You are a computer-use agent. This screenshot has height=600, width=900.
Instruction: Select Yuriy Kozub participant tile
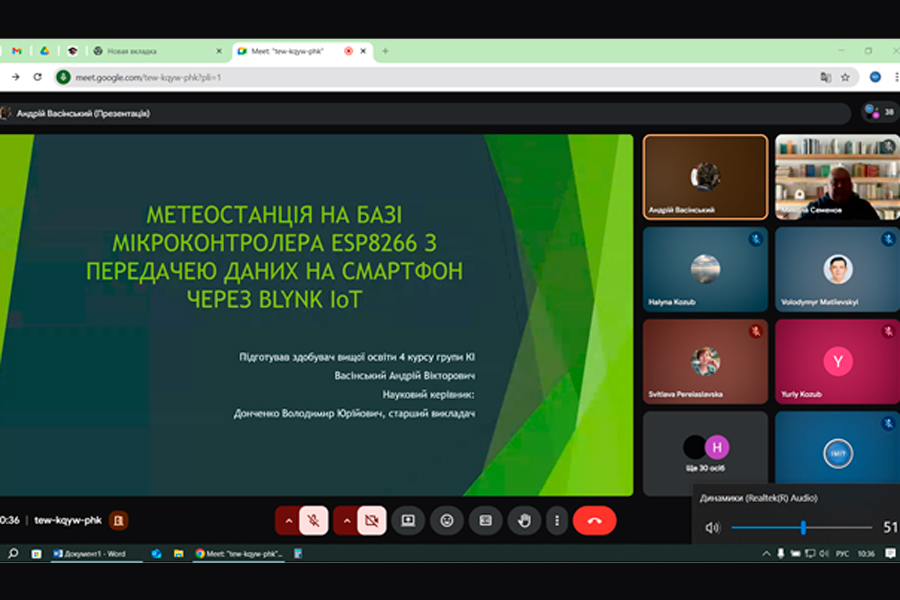[837, 362]
